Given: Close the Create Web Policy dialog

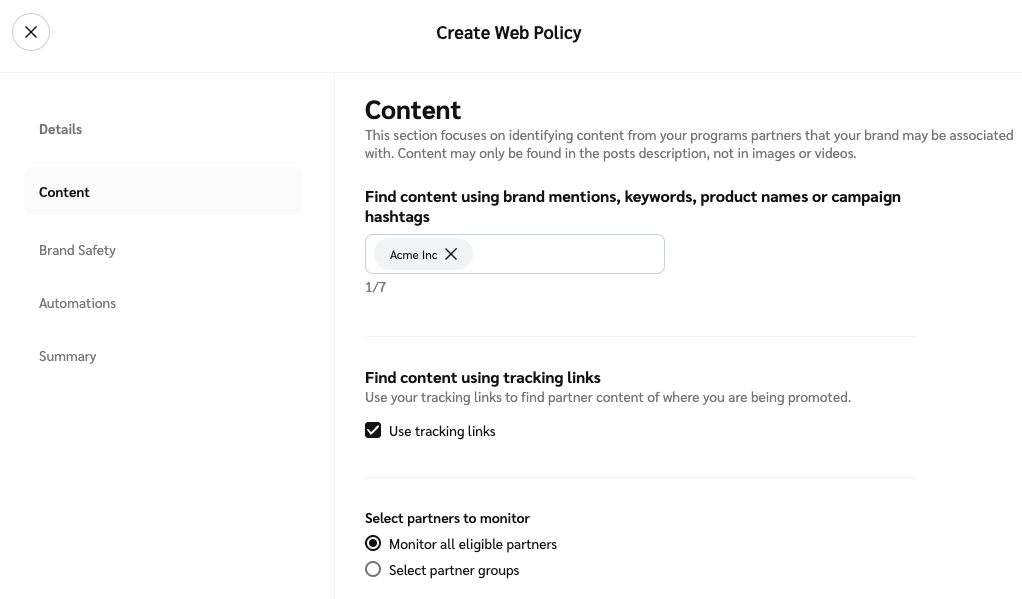Looking at the screenshot, I should pos(31,32).
